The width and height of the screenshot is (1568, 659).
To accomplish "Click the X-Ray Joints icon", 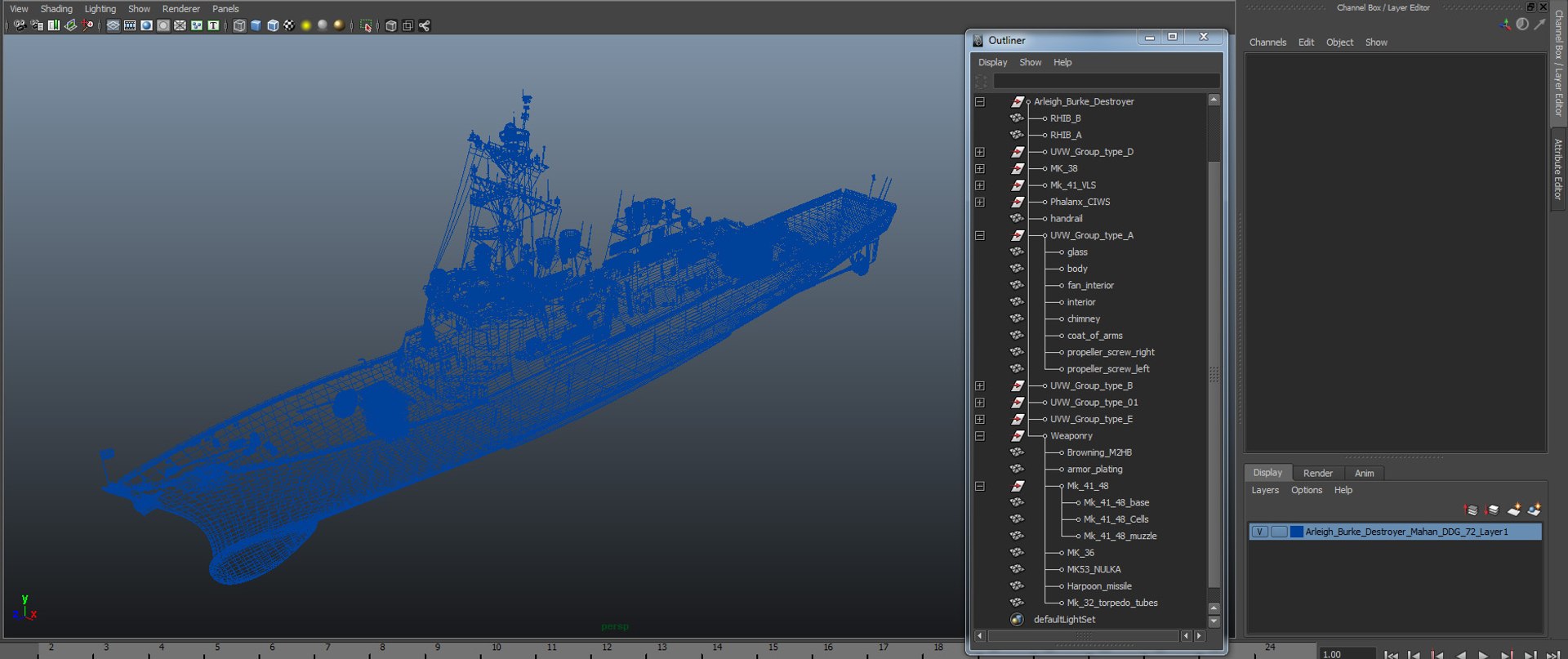I will tap(425, 25).
